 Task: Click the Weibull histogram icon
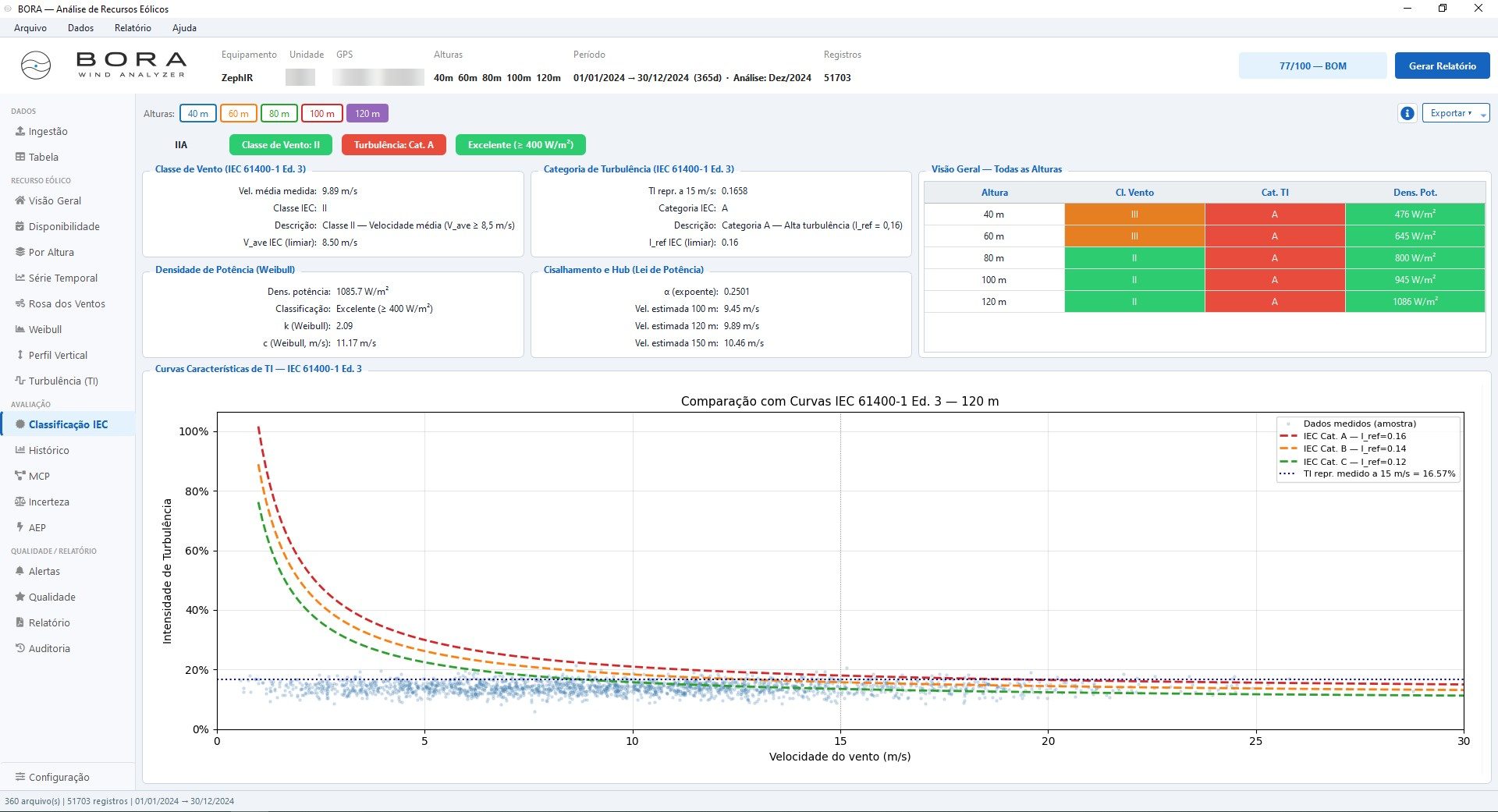(x=20, y=329)
